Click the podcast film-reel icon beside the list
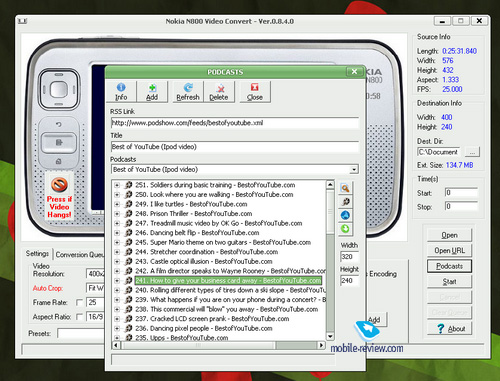 [345, 202]
